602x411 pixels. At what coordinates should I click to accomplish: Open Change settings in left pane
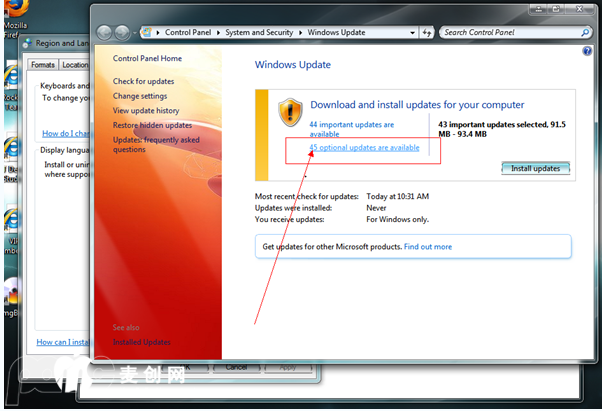pos(140,96)
